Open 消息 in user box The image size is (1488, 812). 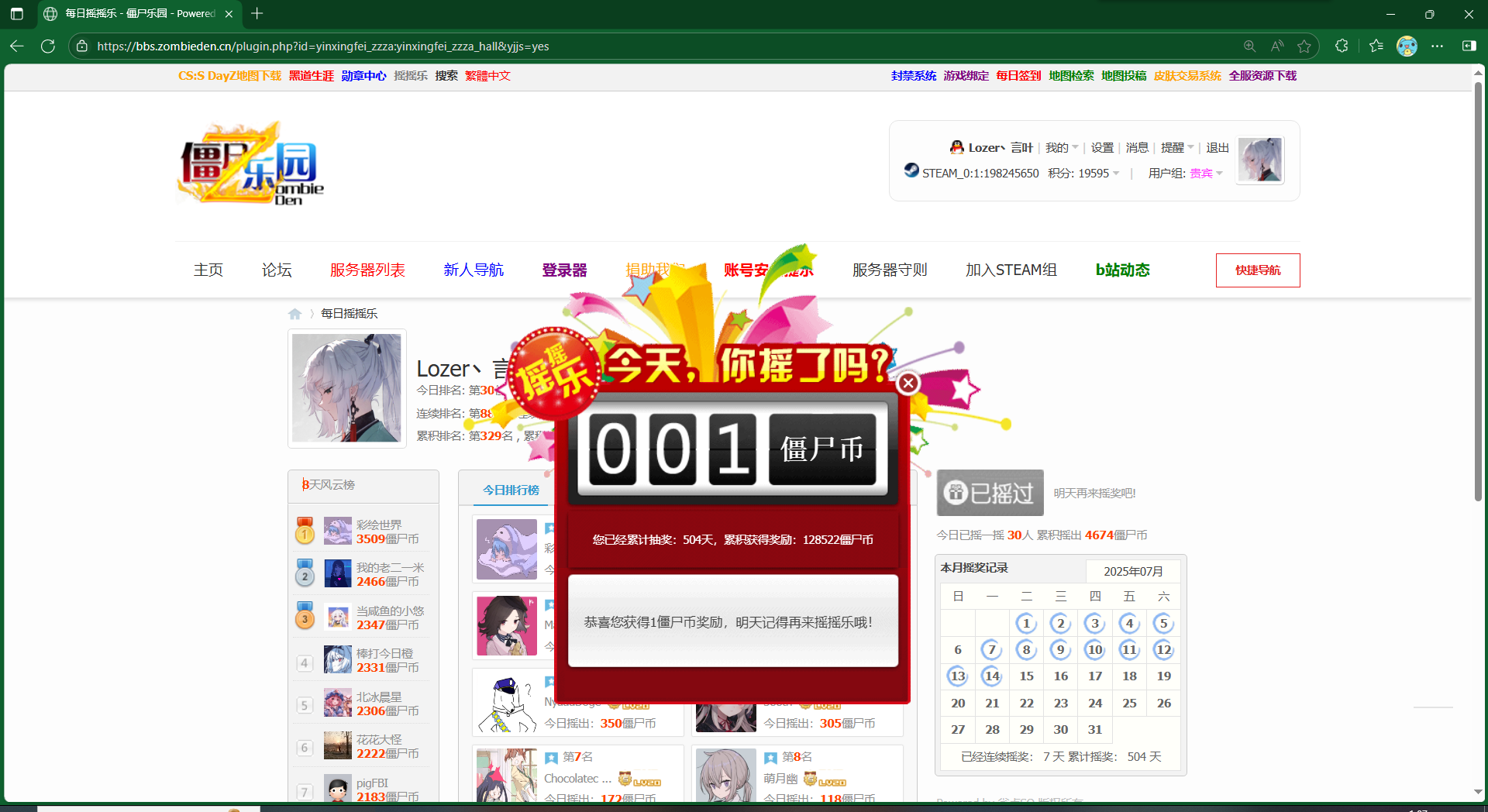tap(1137, 147)
